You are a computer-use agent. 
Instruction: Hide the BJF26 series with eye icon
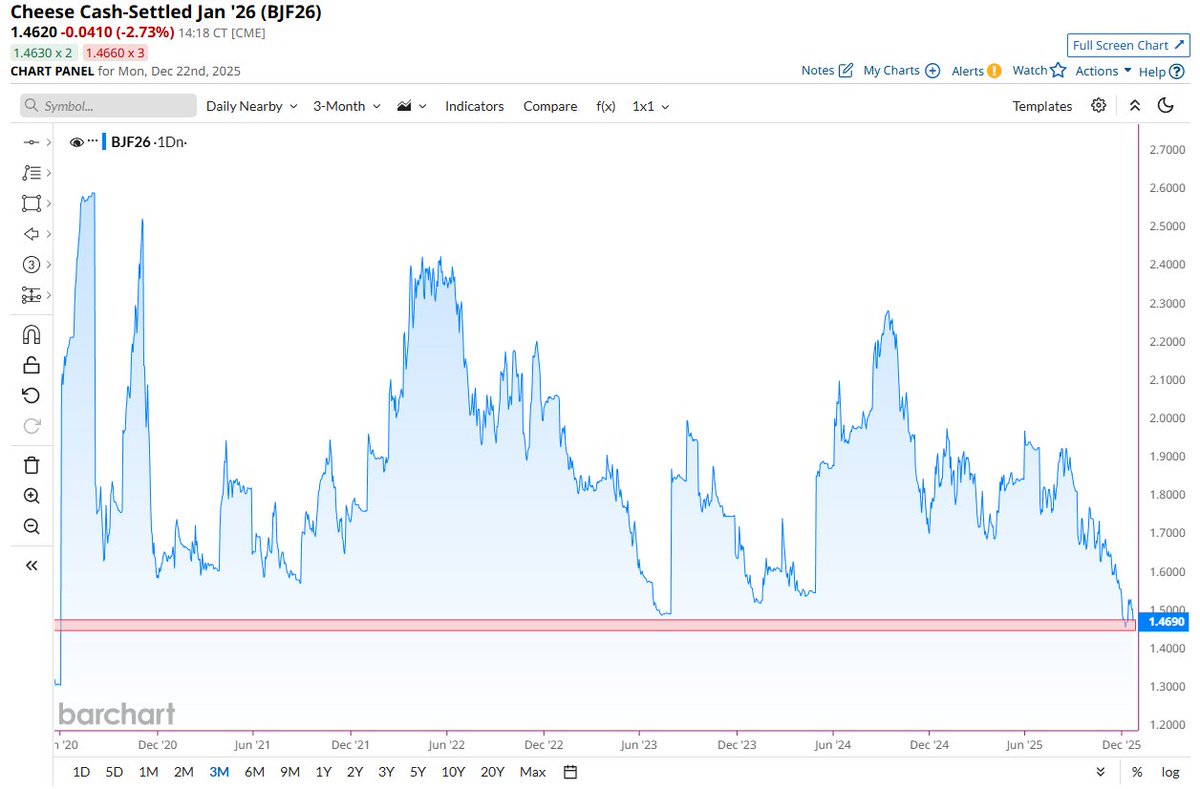(76, 143)
